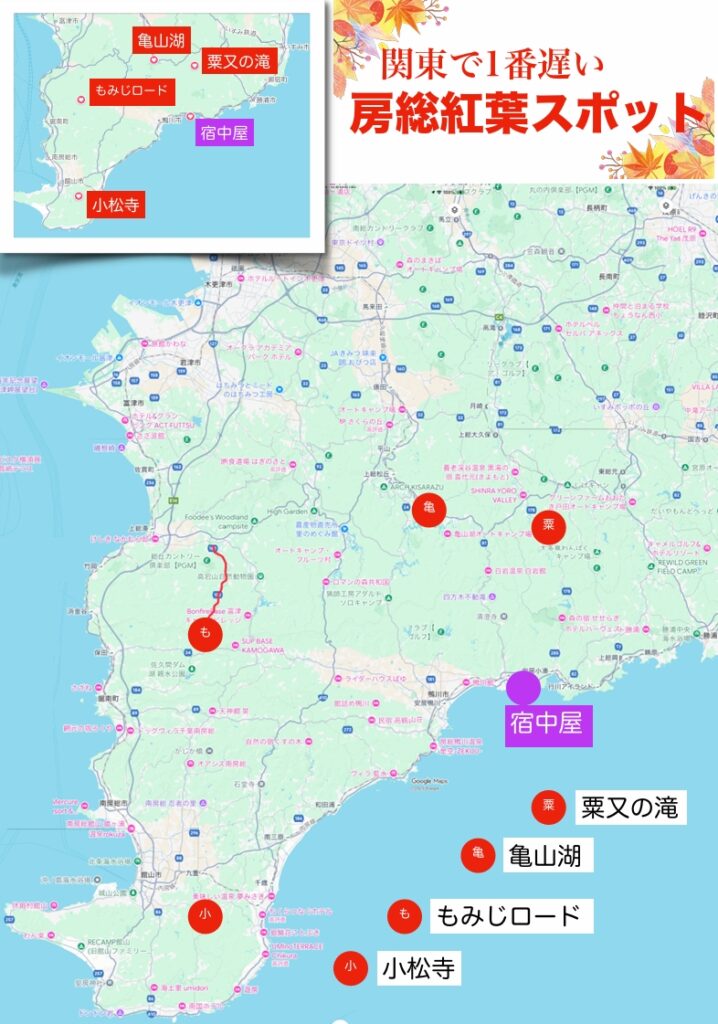The width and height of the screenshot is (718, 1024).
Task: Select the red も marker on the main map
Action: [x=205, y=634]
